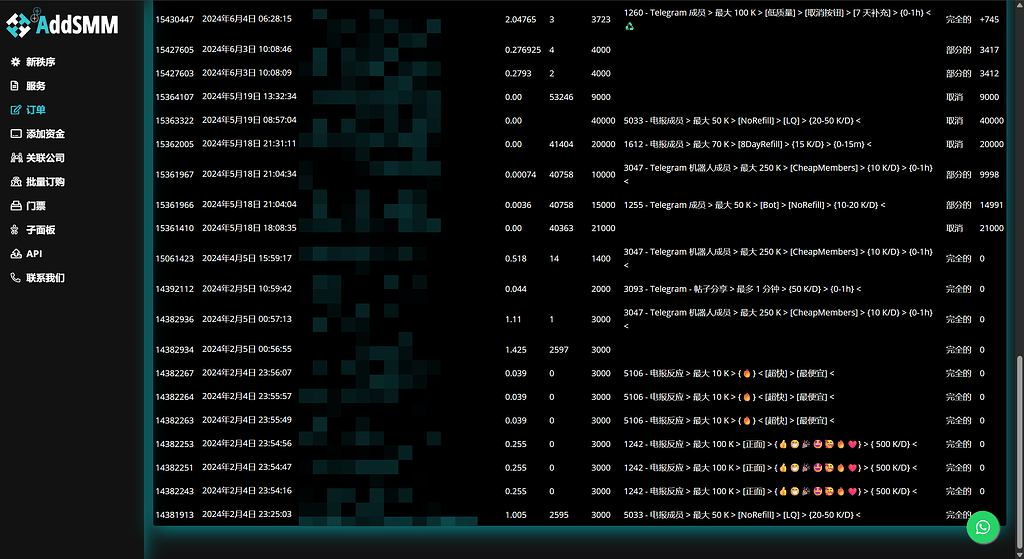Click the AddSMM logo
The image size is (1024, 559).
pos(62,25)
